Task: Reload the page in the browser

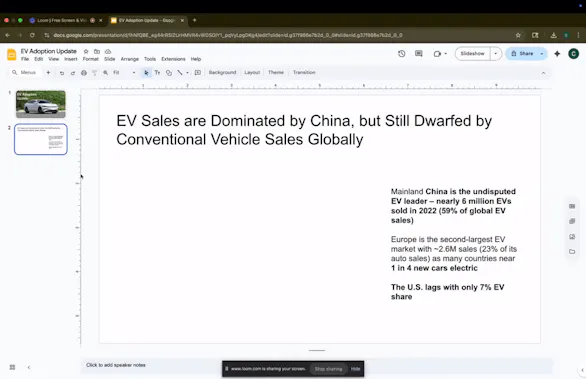Action: [x=32, y=35]
